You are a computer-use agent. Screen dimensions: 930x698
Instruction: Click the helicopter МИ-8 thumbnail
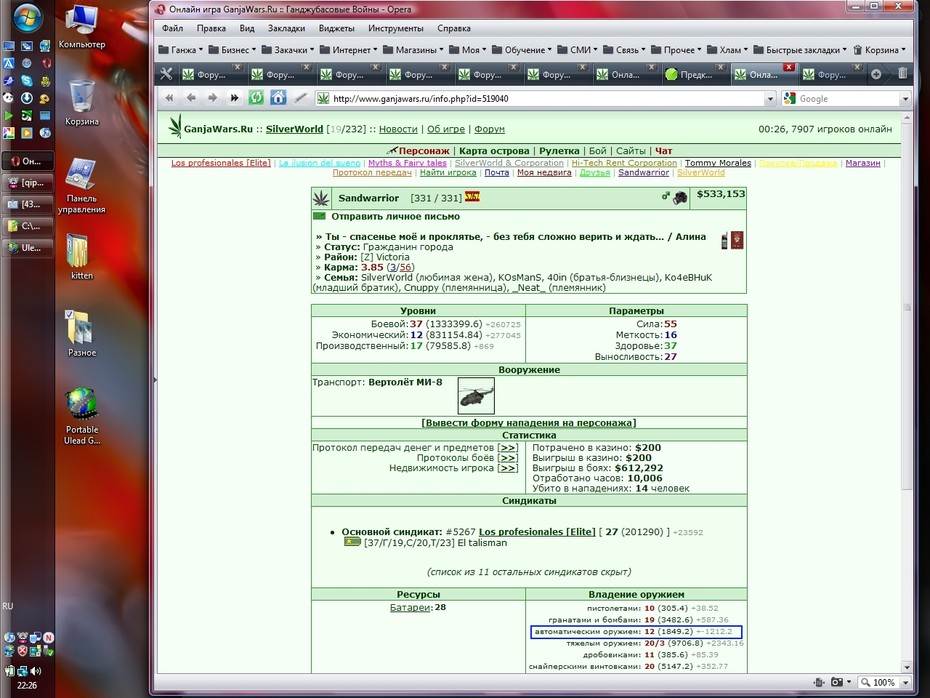point(476,396)
